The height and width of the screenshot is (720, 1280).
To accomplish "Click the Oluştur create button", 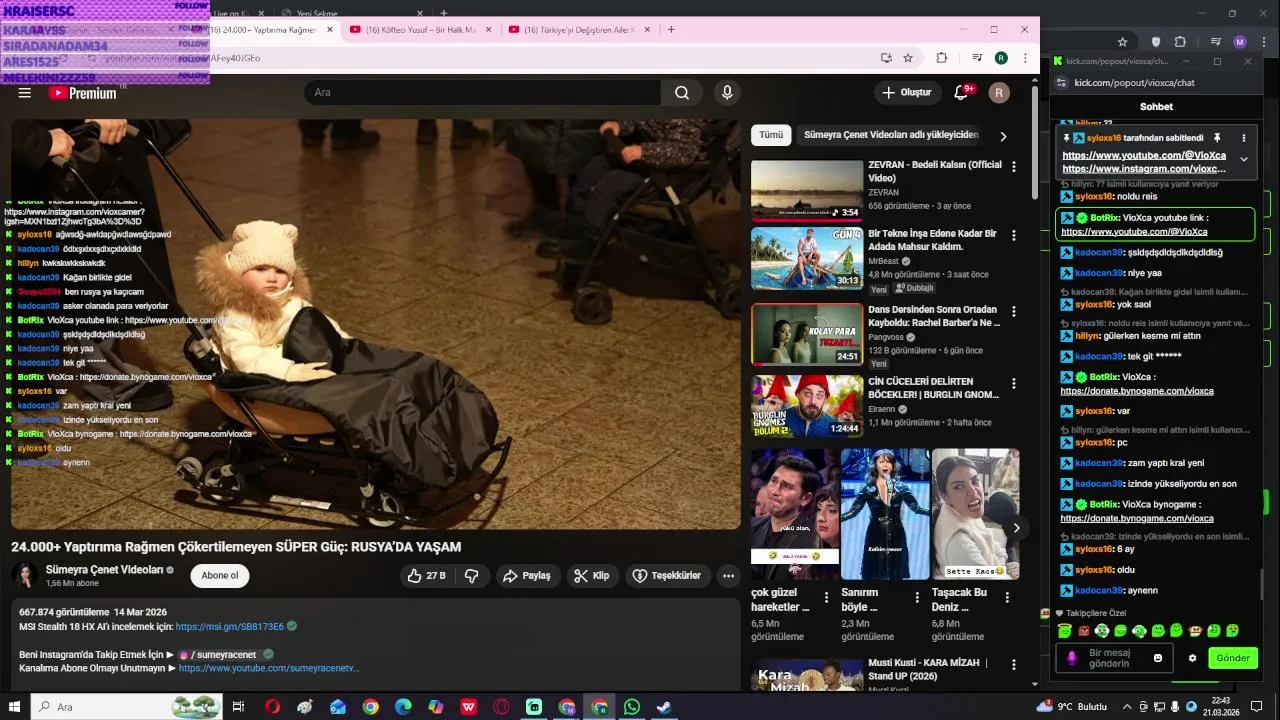I will (x=906, y=93).
